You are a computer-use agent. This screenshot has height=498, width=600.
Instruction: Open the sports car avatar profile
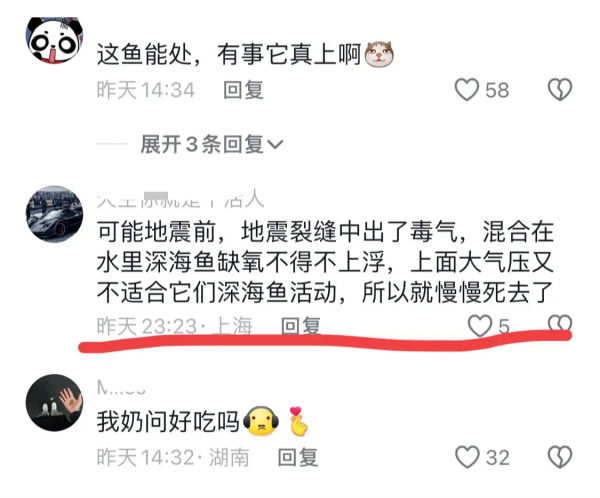(x=54, y=214)
